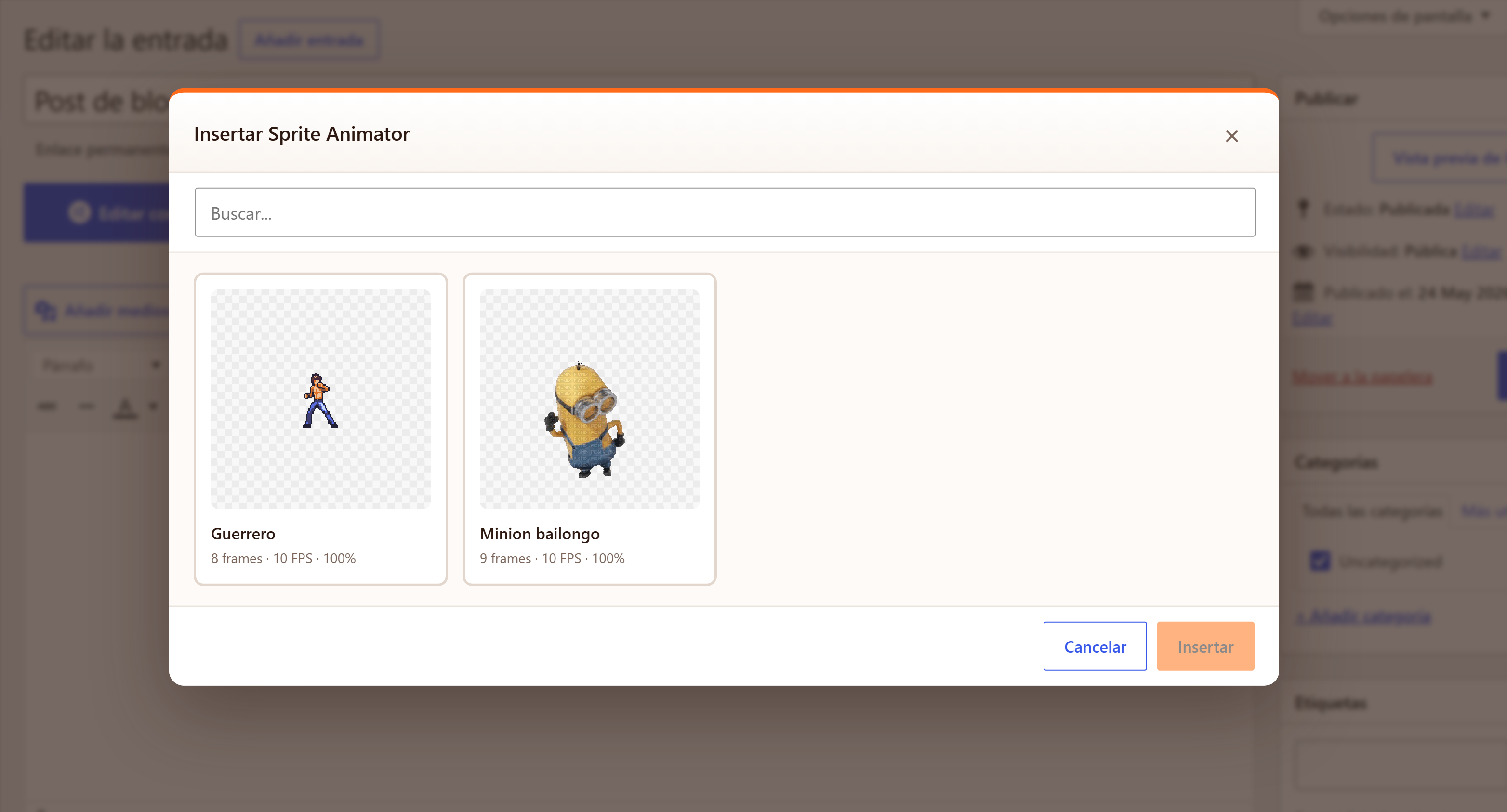This screenshot has width=1507, height=812.
Task: Click 'Añadir categoría' link in background
Action: point(1363,616)
